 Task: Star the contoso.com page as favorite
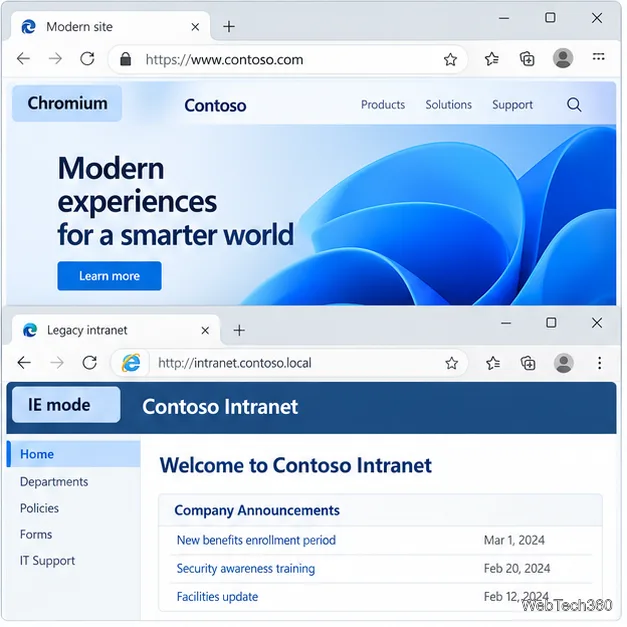tap(450, 59)
